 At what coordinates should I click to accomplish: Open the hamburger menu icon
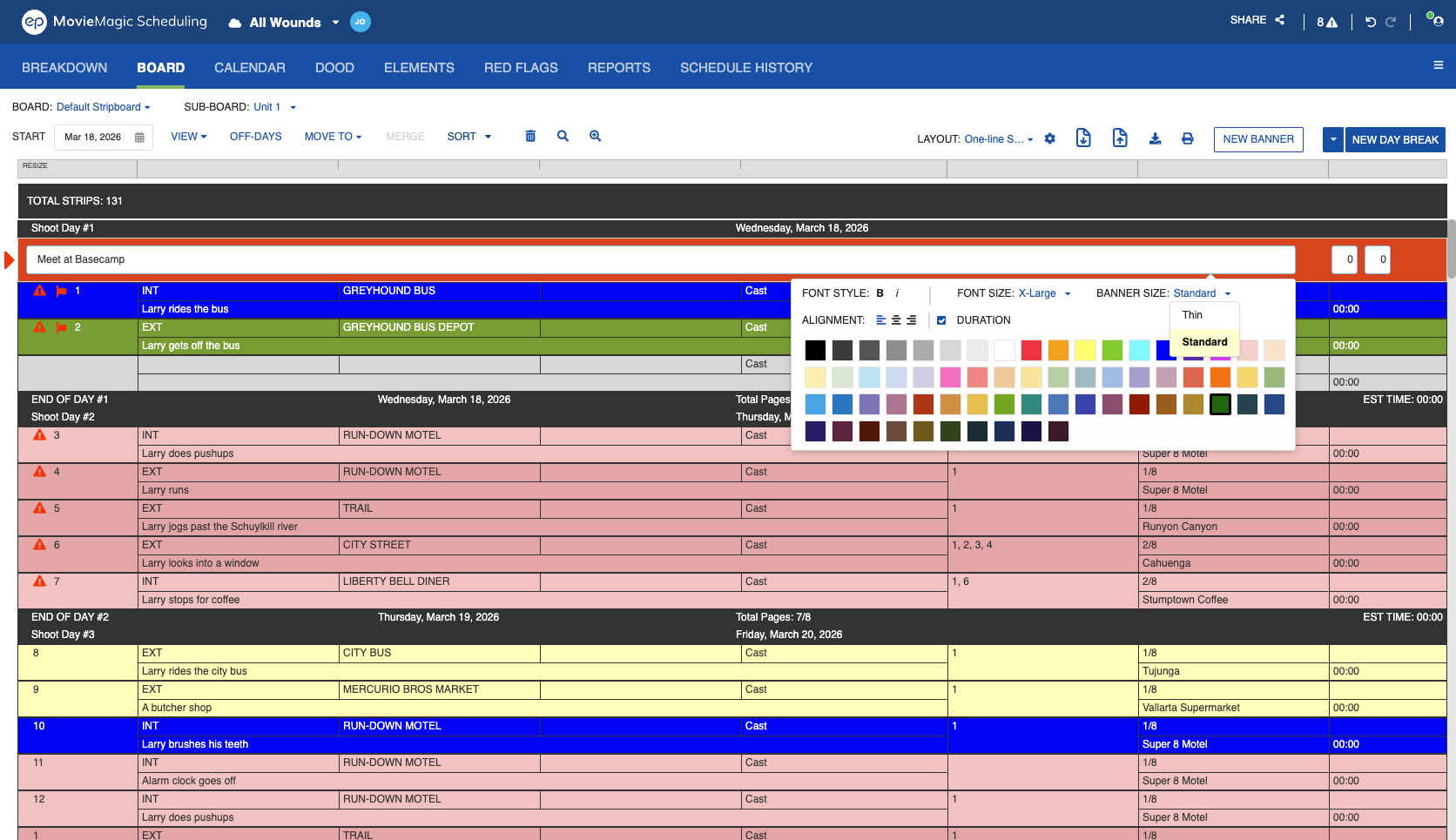point(1439,65)
